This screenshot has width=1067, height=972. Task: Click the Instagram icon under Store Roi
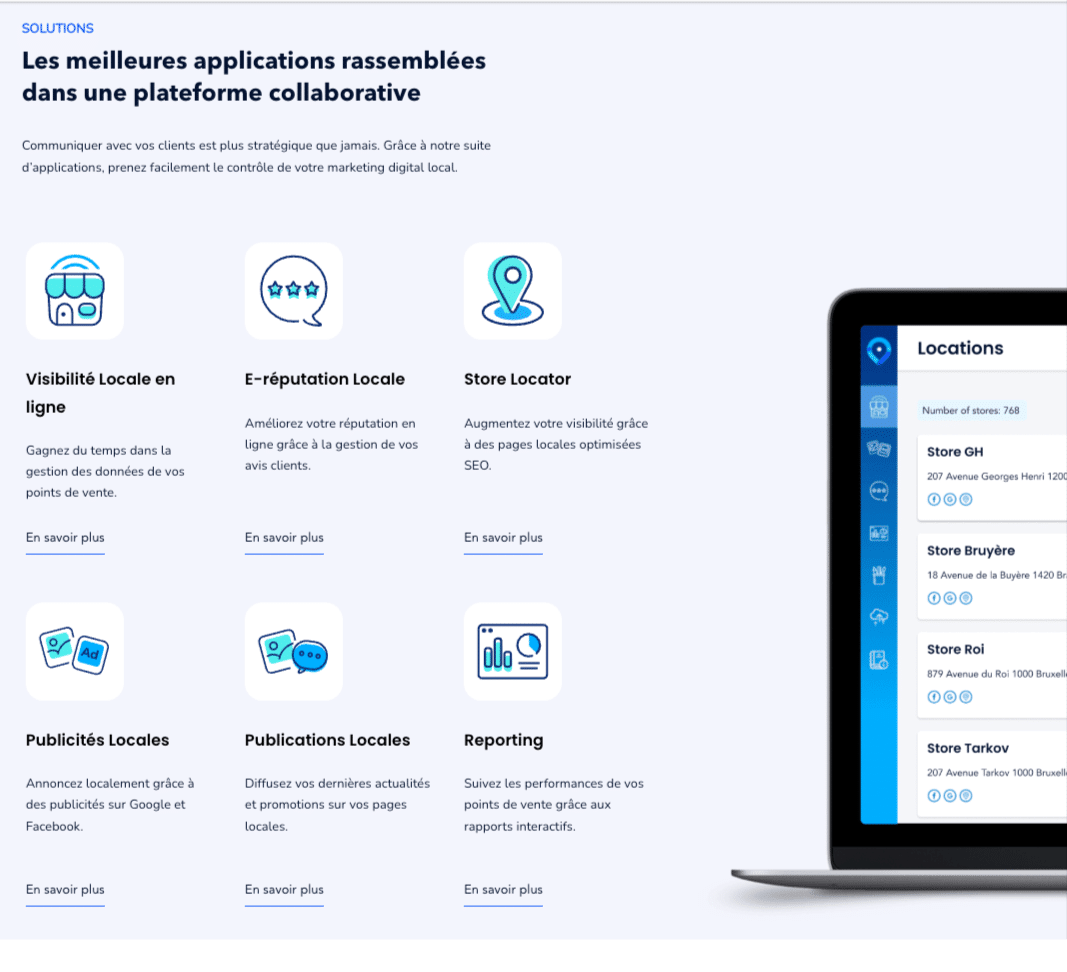(966, 697)
